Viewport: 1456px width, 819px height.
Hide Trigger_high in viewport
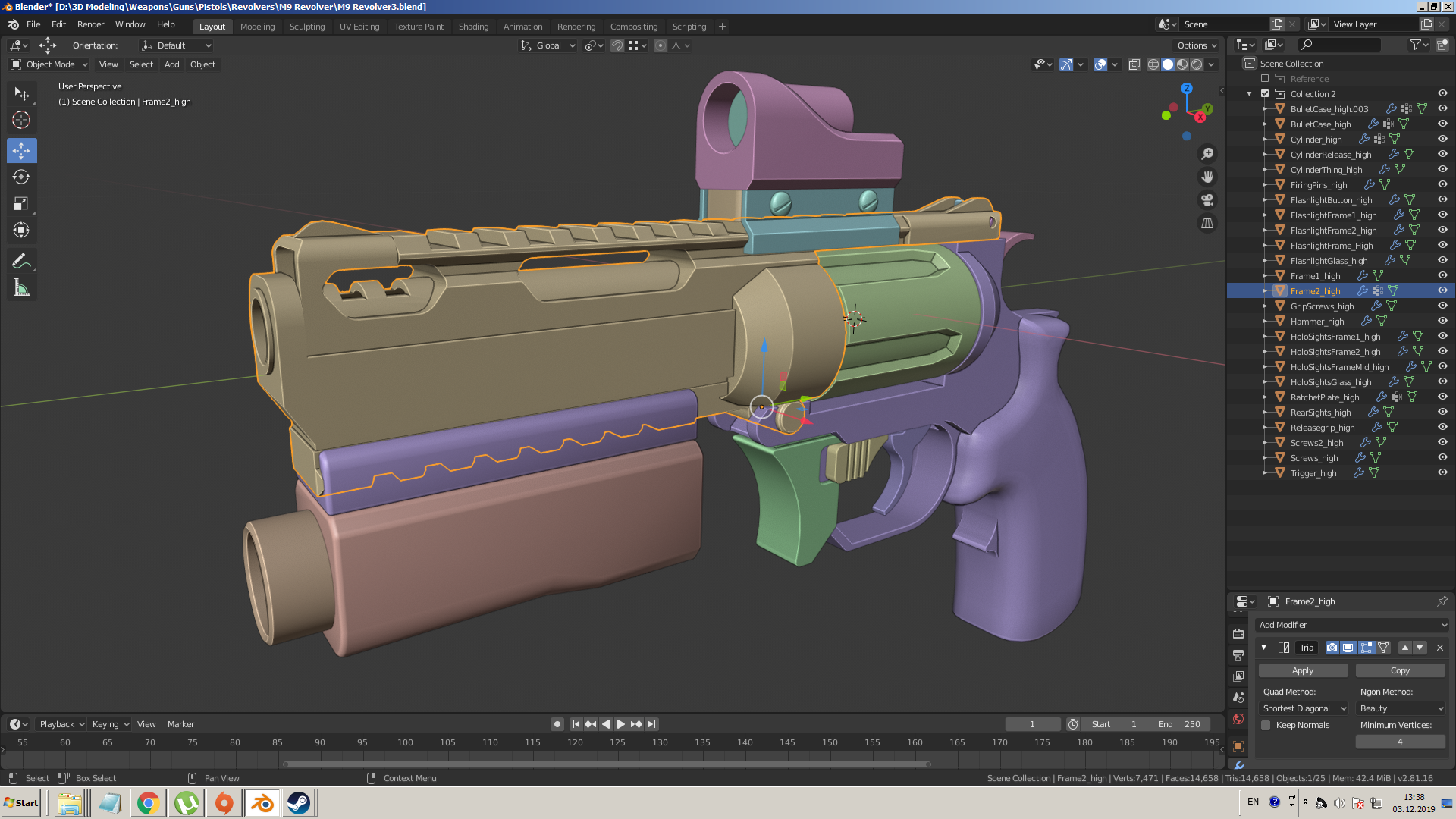(1442, 472)
